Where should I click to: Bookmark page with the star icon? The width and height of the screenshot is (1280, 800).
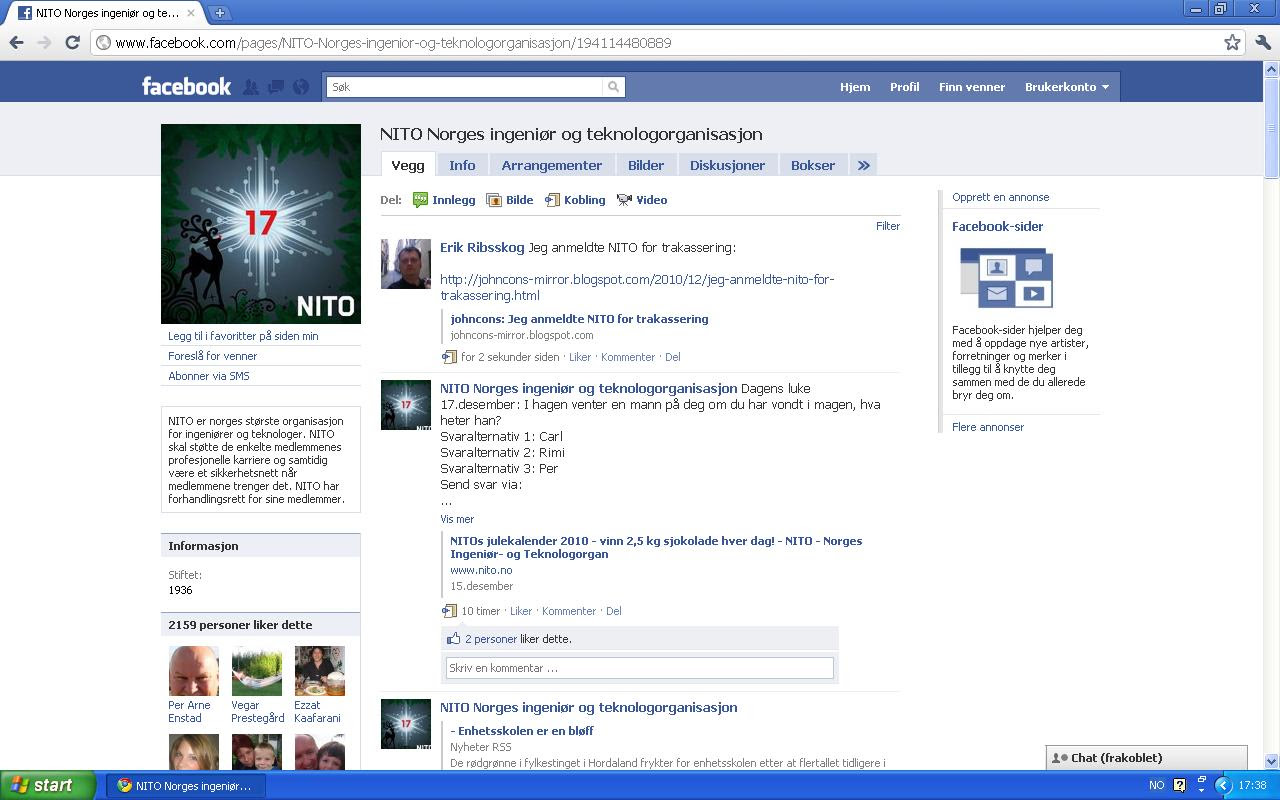[x=1232, y=42]
